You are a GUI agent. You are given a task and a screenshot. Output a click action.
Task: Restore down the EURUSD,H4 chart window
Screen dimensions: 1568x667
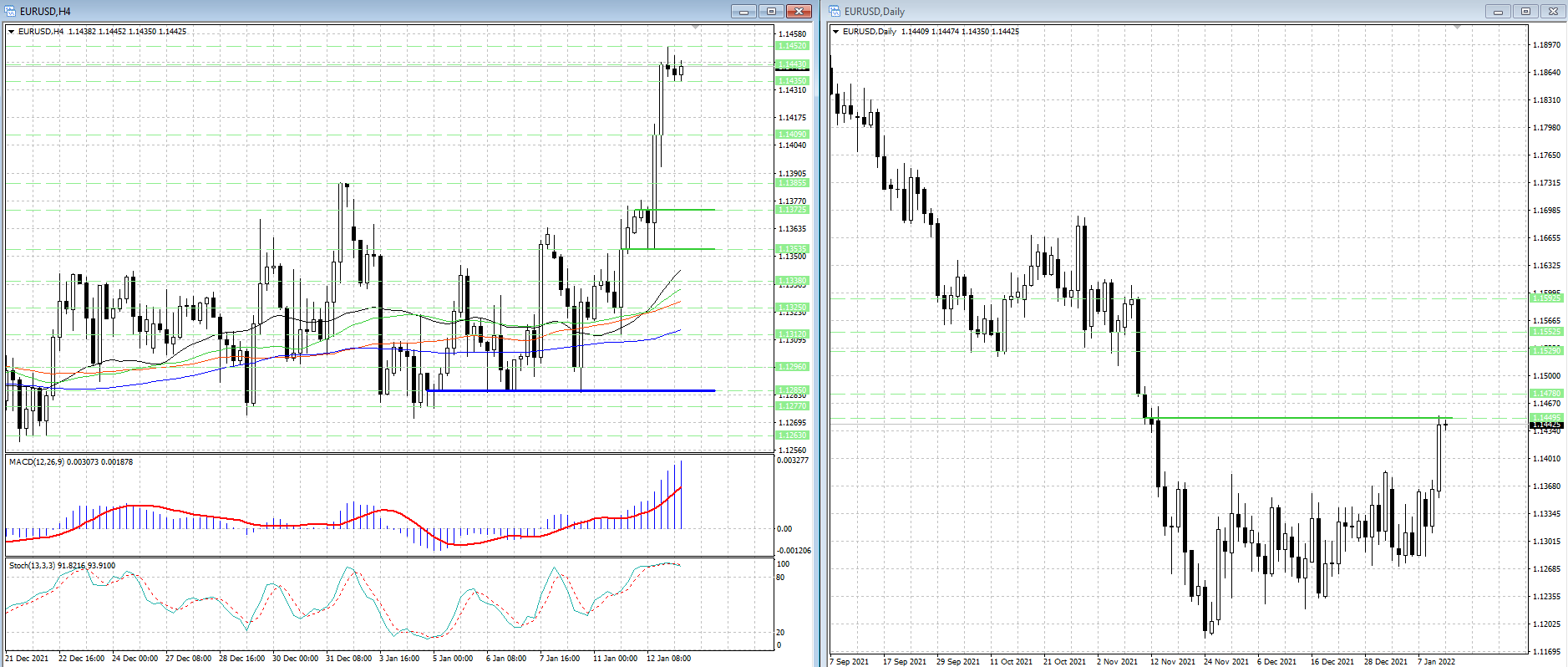point(771,11)
